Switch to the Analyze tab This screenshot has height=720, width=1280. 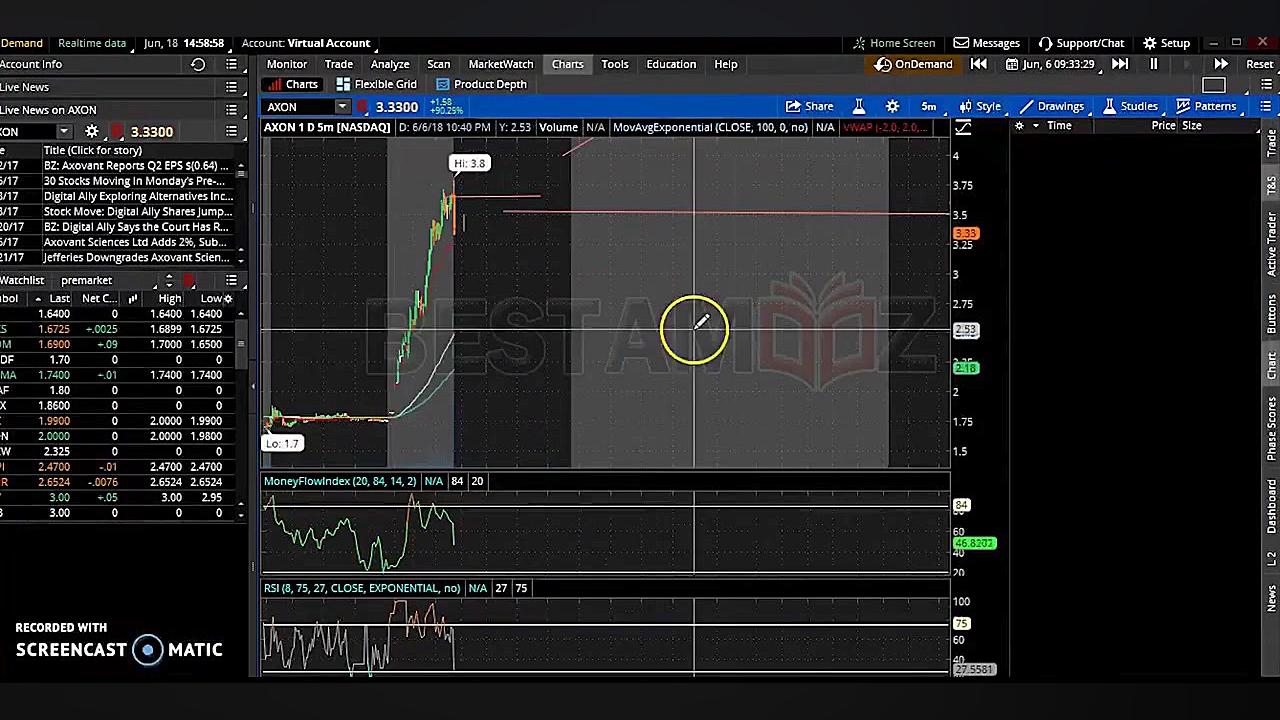(390, 64)
